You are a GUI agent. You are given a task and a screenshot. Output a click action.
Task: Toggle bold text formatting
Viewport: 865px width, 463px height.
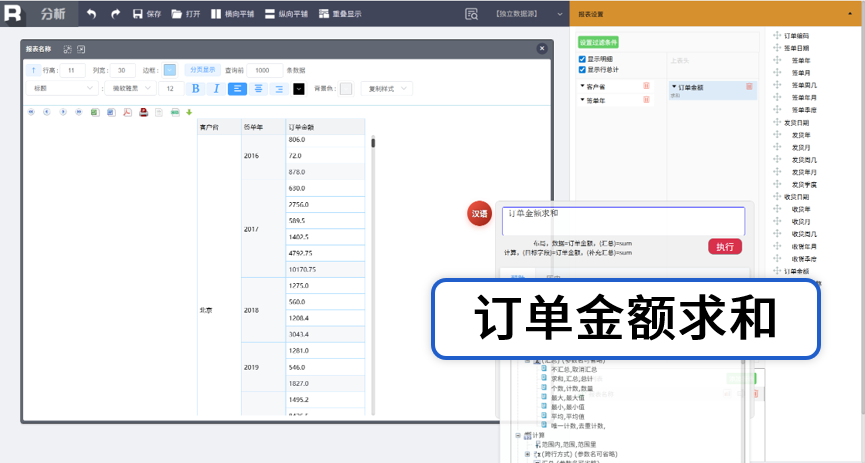tap(195, 89)
